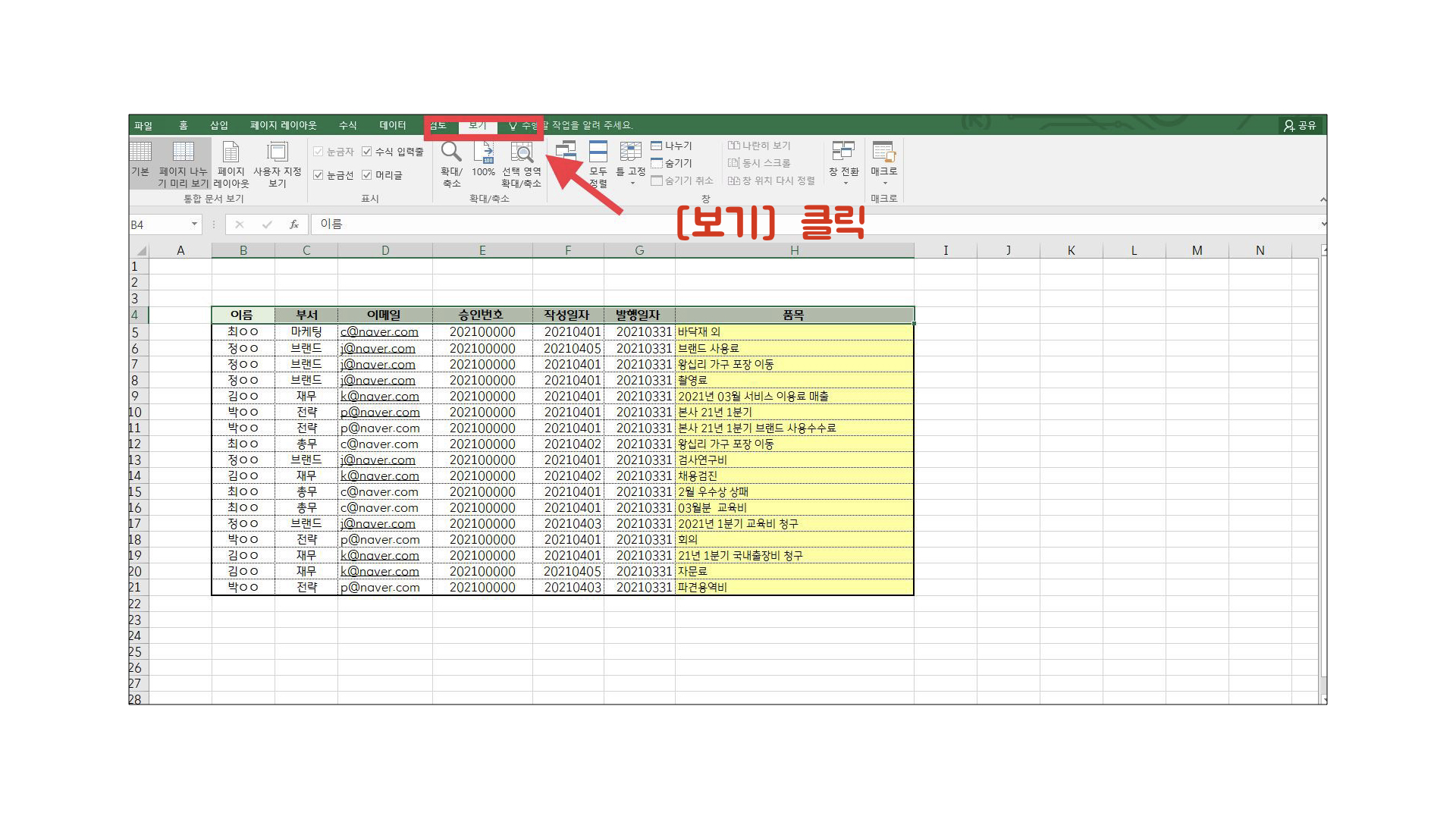Uncheck the Gridlines (눈금선) checkbox
The image size is (1456, 819).
(x=318, y=175)
